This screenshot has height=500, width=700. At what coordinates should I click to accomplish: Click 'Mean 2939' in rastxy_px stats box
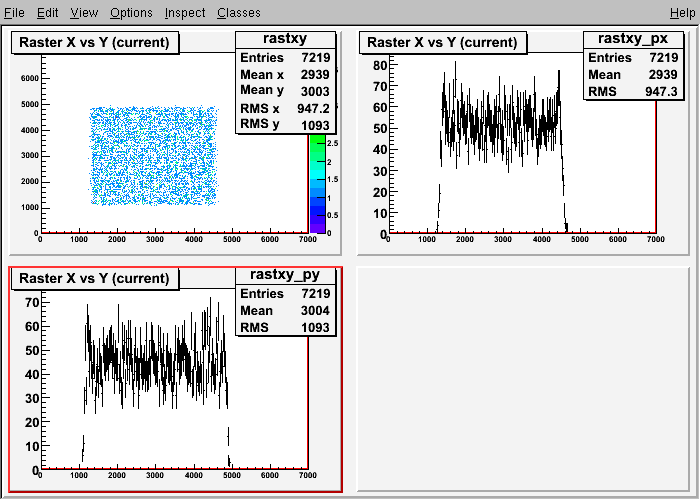(x=633, y=75)
